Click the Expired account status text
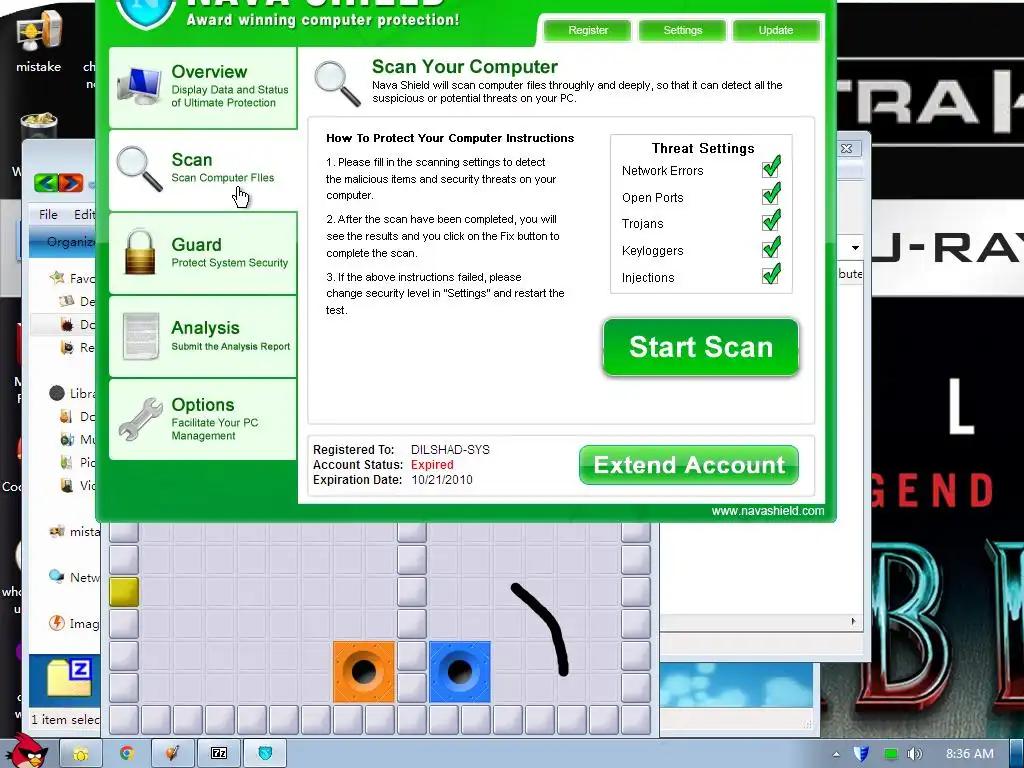Viewport: 1024px width, 768px height. [x=432, y=465]
